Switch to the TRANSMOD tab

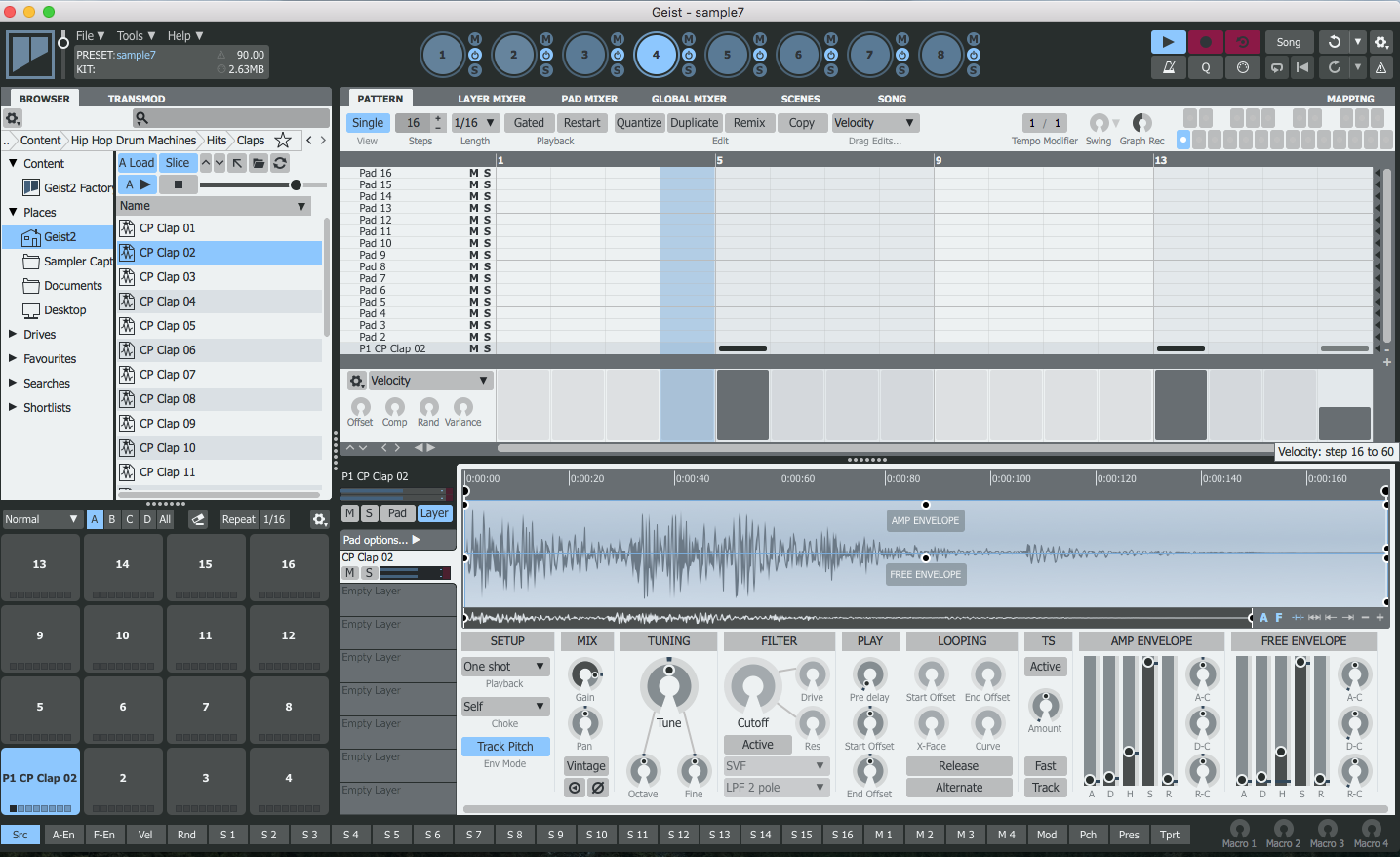(137, 99)
